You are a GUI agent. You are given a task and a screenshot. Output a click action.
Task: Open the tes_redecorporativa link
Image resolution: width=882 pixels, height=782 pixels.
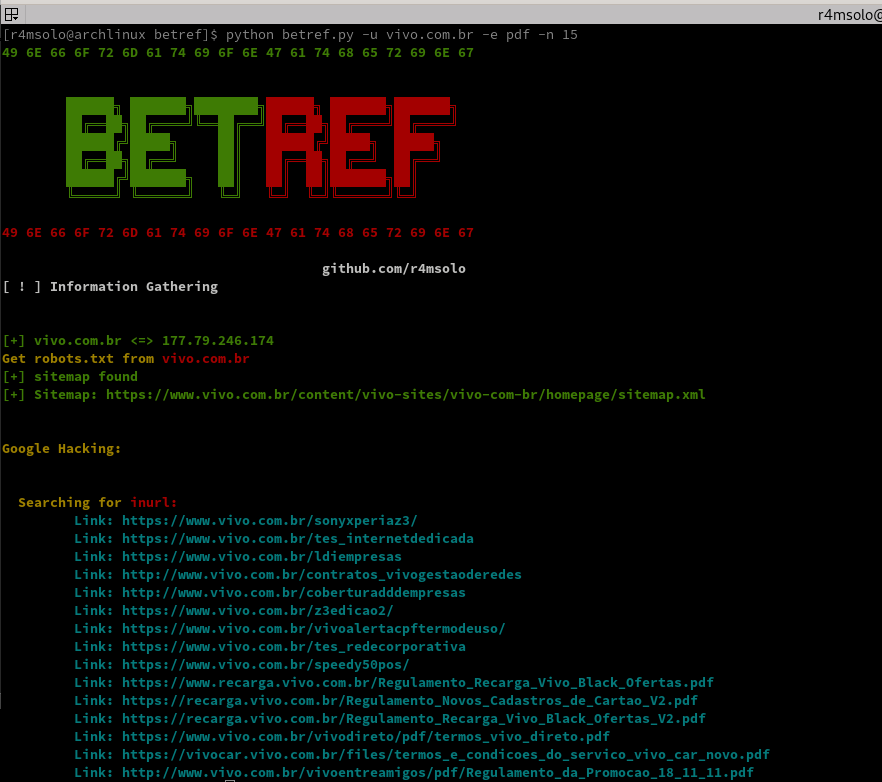point(294,647)
